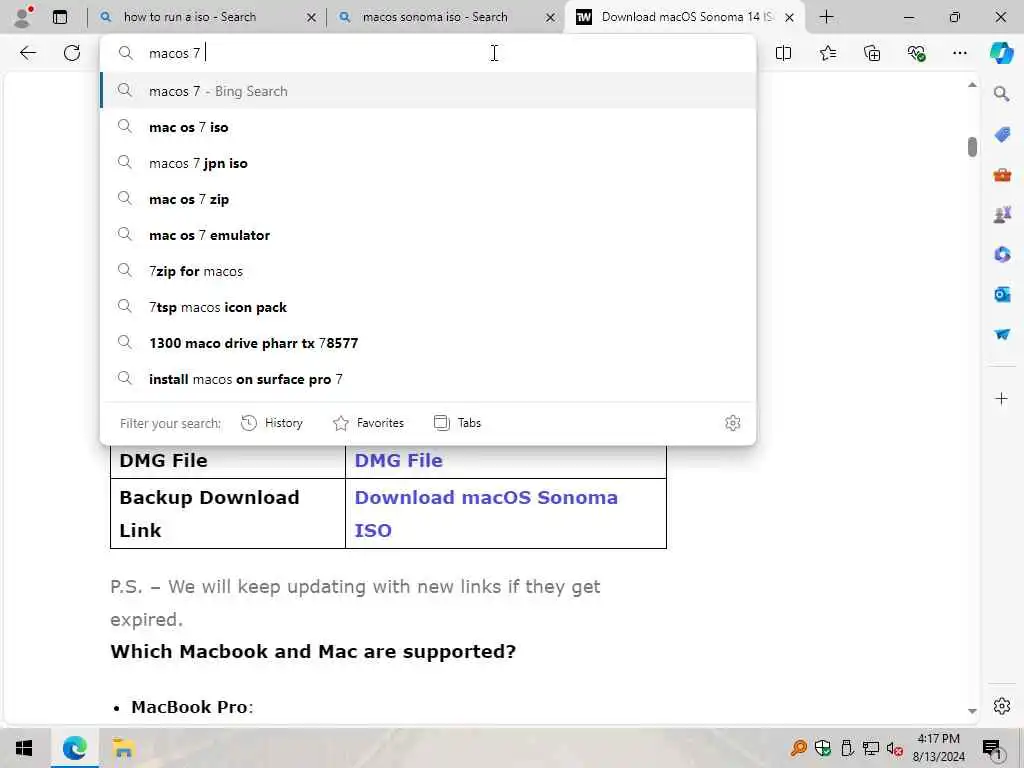Open a new tab with plus
Viewport: 1024px width, 768px height.
(826, 17)
